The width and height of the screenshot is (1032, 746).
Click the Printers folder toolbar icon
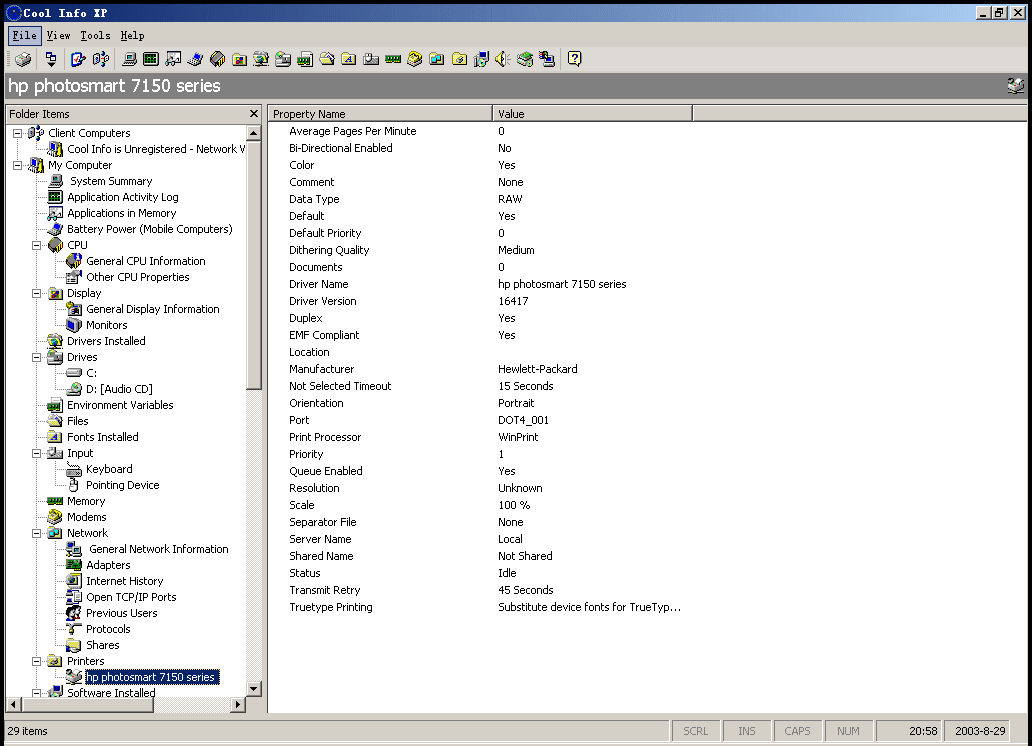(x=459, y=59)
